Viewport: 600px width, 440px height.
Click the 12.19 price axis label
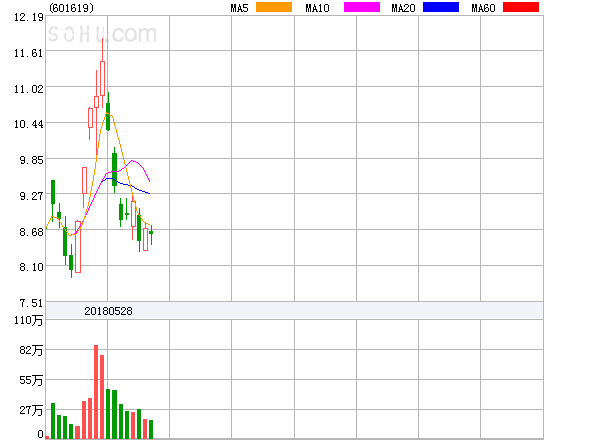point(29,17)
